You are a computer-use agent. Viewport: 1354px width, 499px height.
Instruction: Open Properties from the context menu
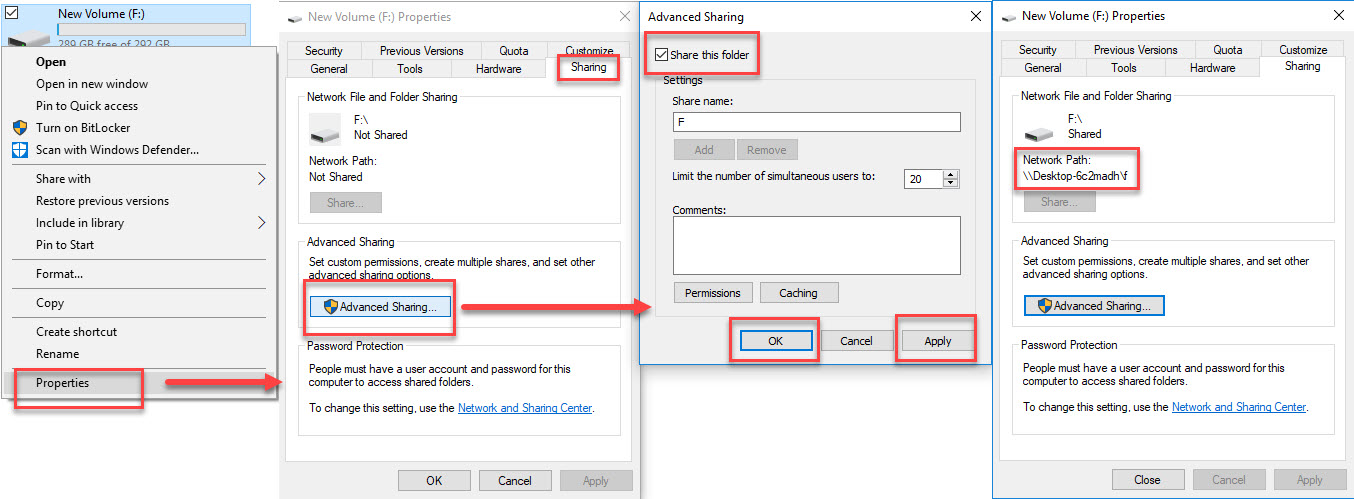62,383
